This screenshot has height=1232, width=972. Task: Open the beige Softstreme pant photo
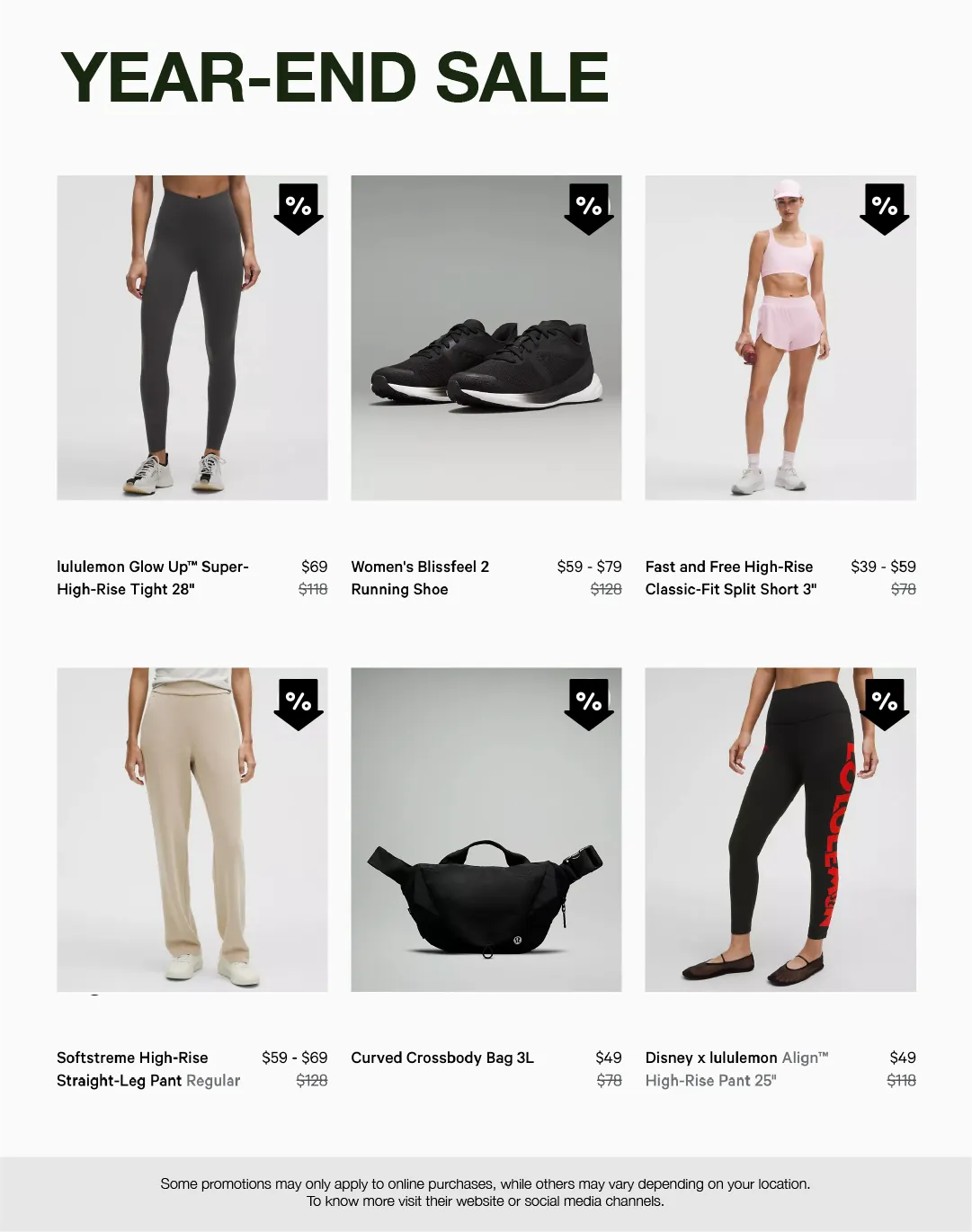[192, 829]
